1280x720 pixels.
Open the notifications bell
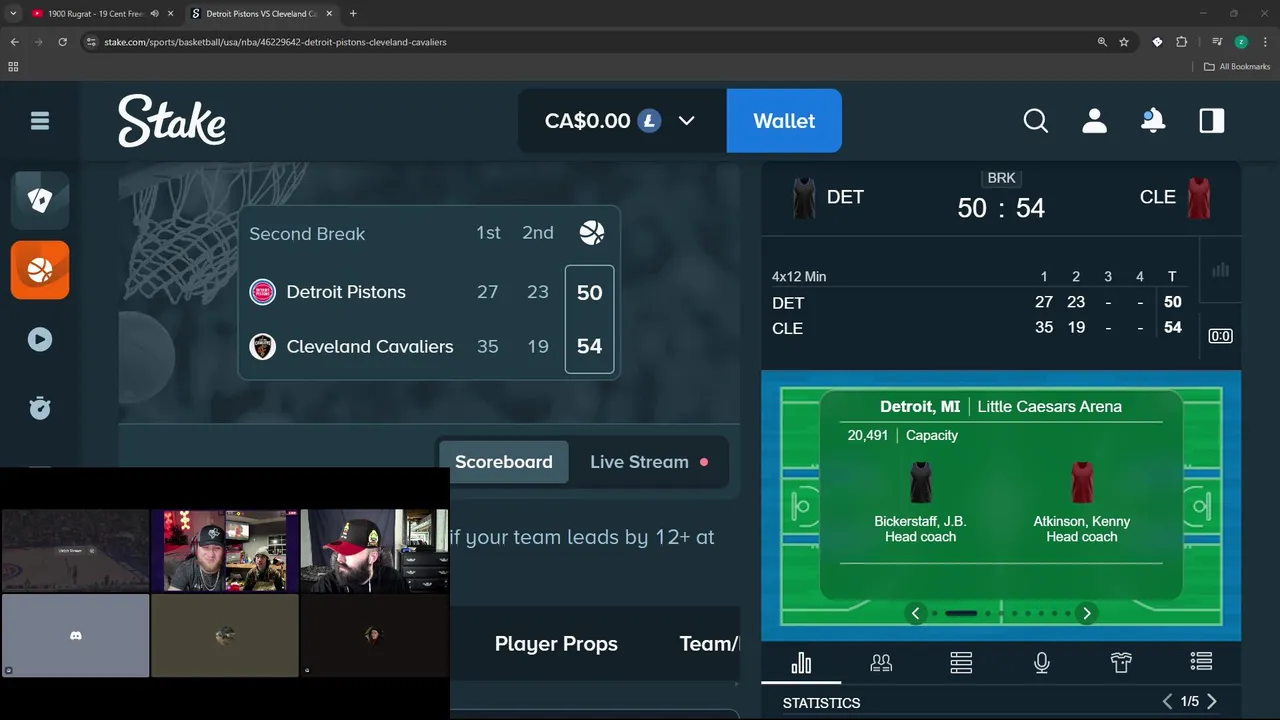click(x=1153, y=121)
